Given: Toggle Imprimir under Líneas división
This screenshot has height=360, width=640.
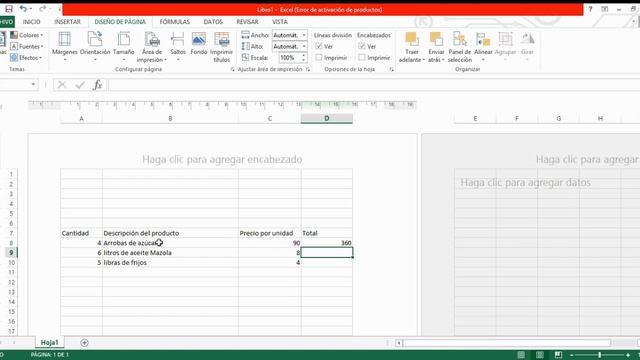Looking at the screenshot, I should coord(319,58).
